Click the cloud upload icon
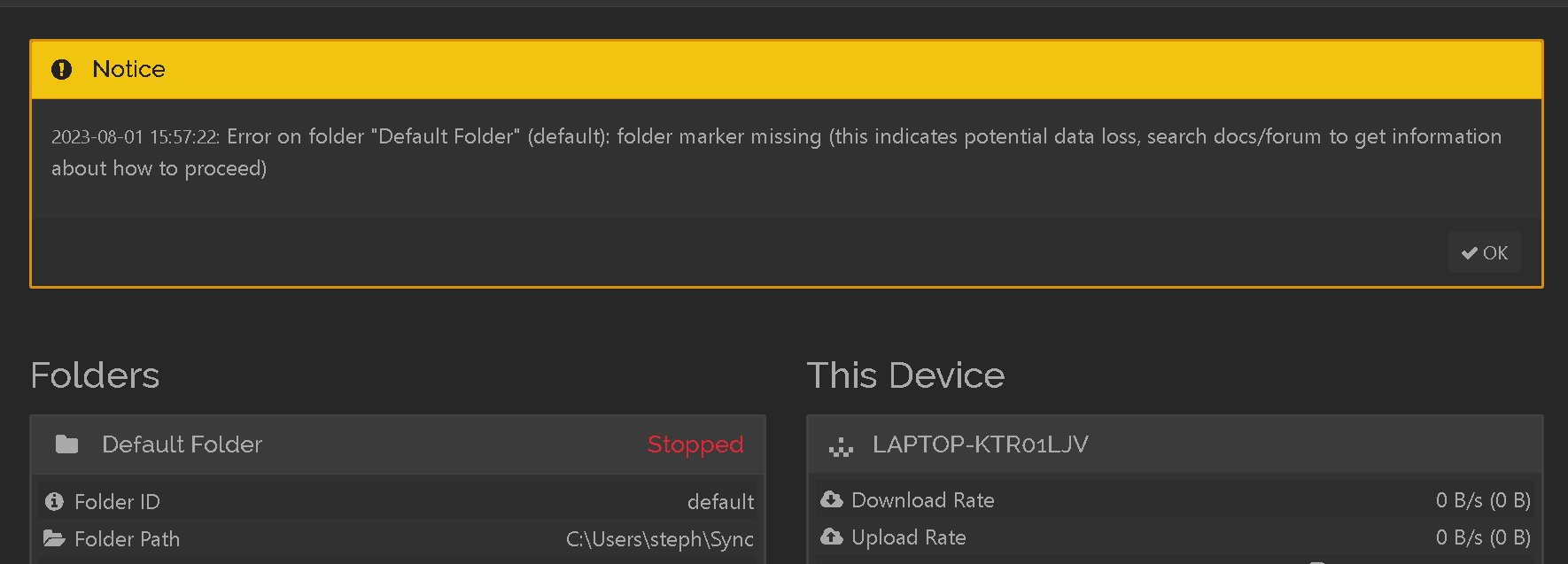 point(832,537)
